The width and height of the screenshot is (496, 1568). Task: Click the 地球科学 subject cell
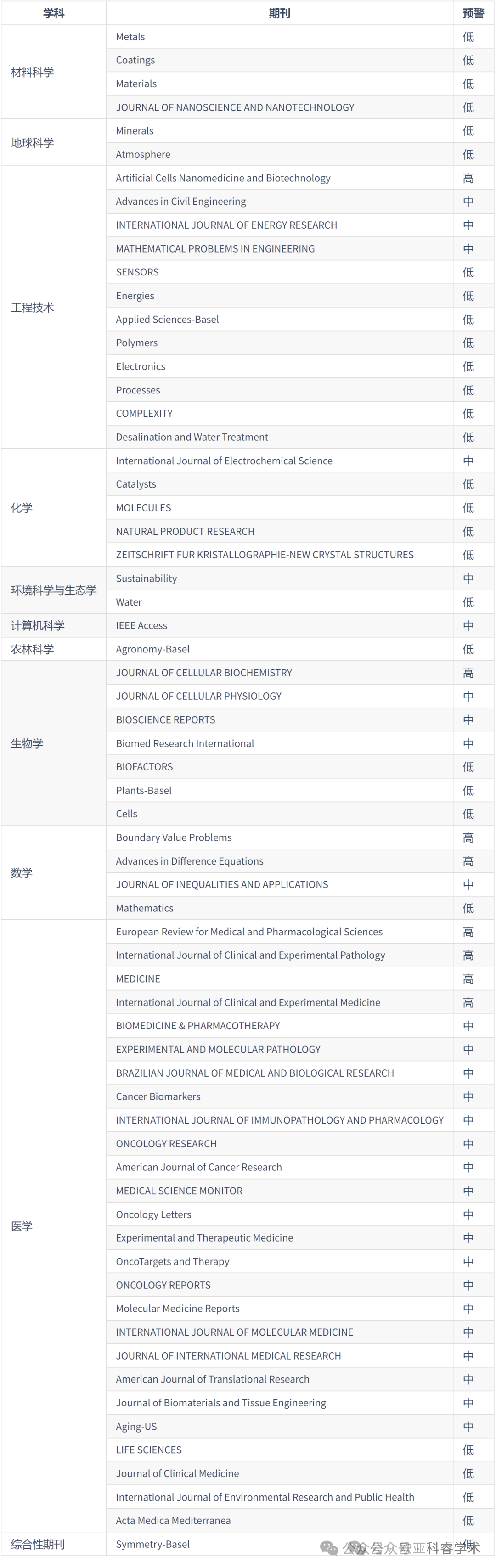coord(54,142)
